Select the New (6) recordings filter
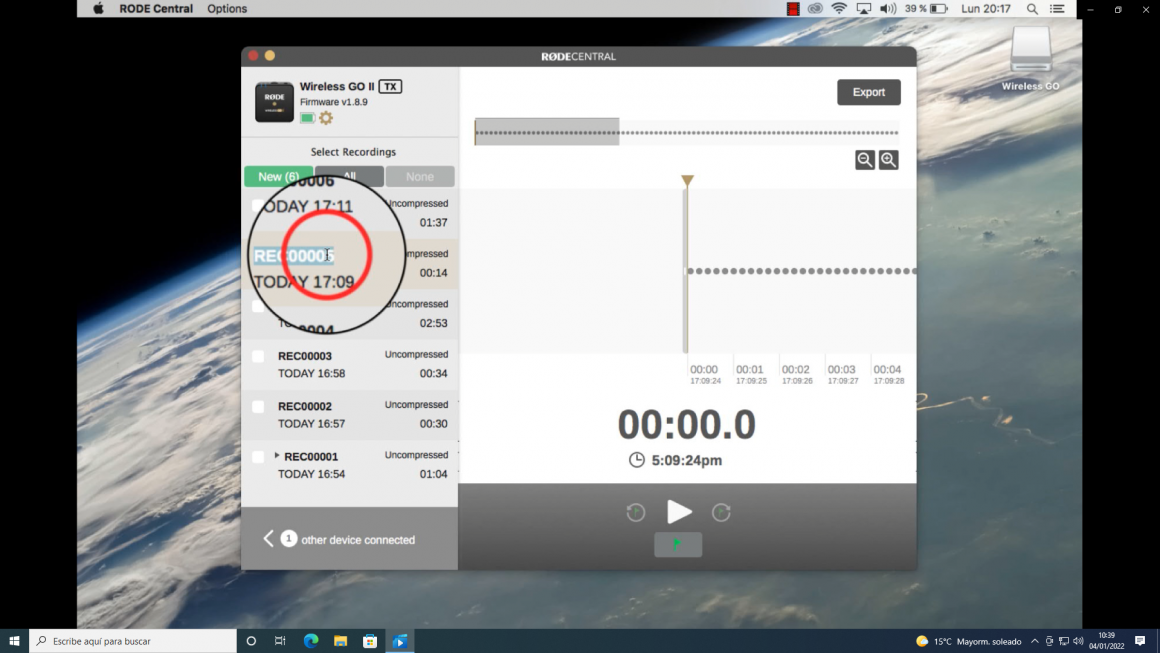This screenshot has height=653, width=1160. (x=278, y=176)
